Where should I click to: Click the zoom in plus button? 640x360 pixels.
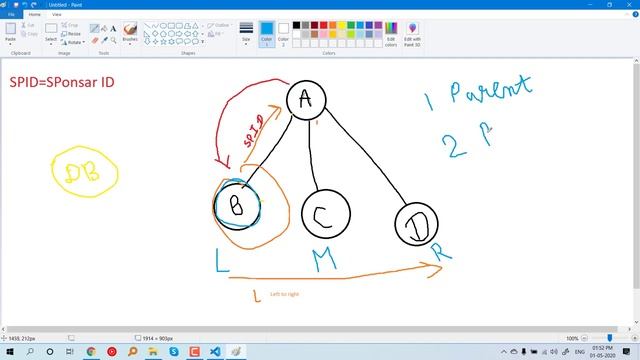click(x=634, y=338)
